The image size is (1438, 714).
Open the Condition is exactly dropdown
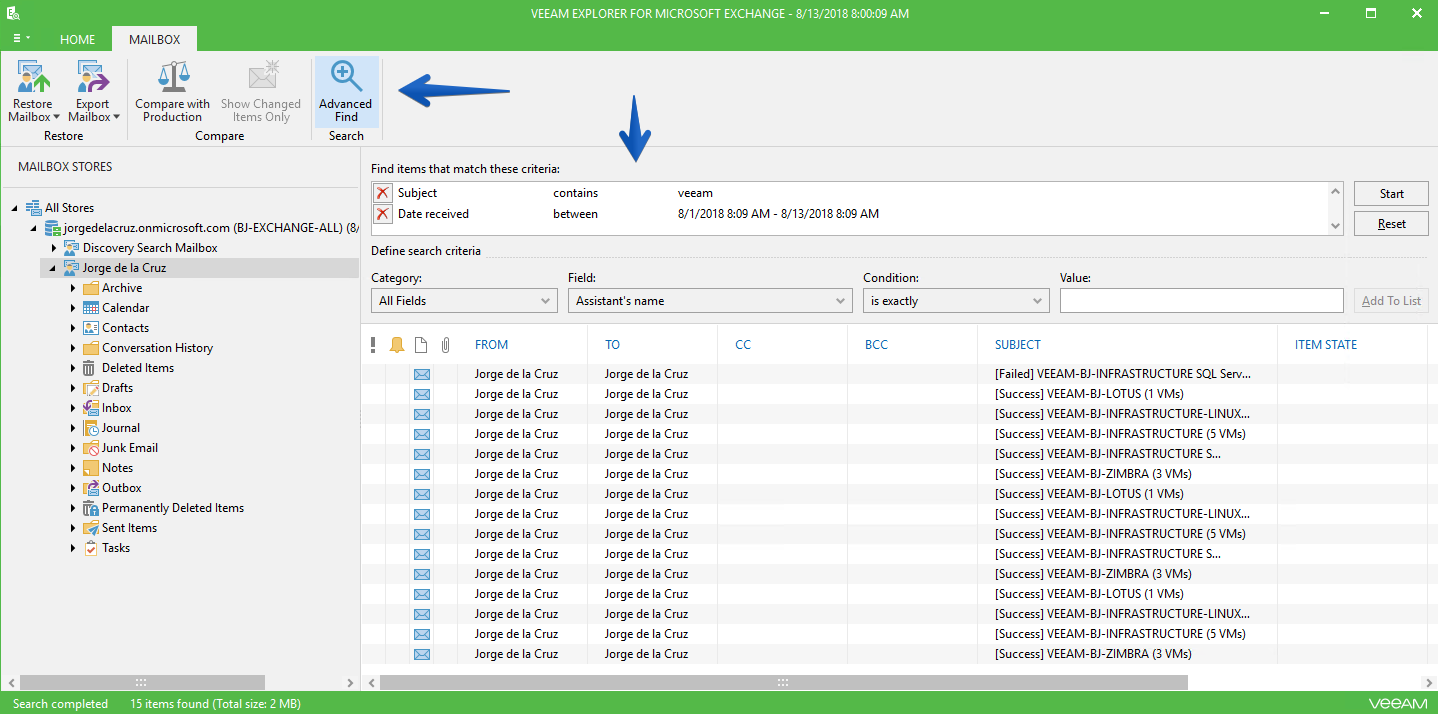click(956, 301)
